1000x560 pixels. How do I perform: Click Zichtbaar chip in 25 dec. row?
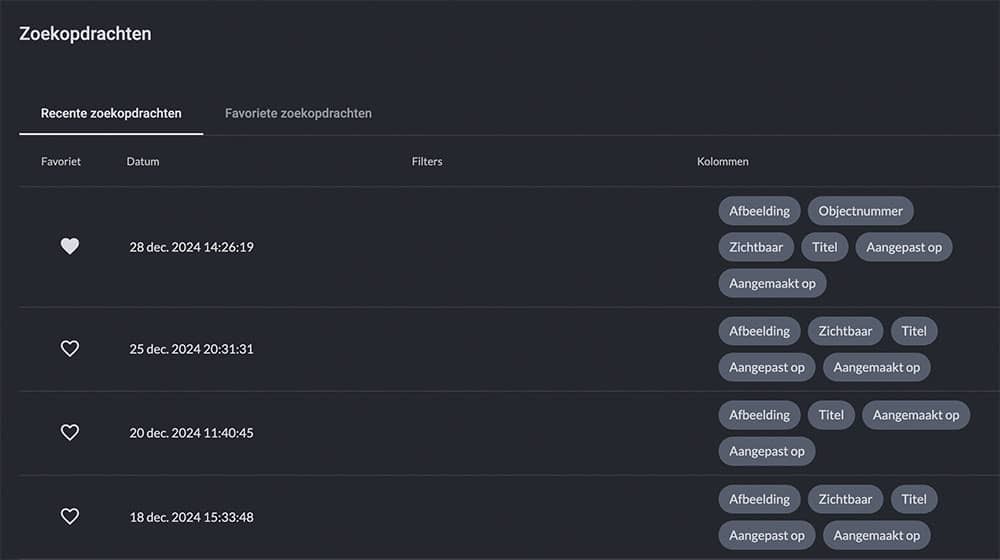click(x=845, y=331)
